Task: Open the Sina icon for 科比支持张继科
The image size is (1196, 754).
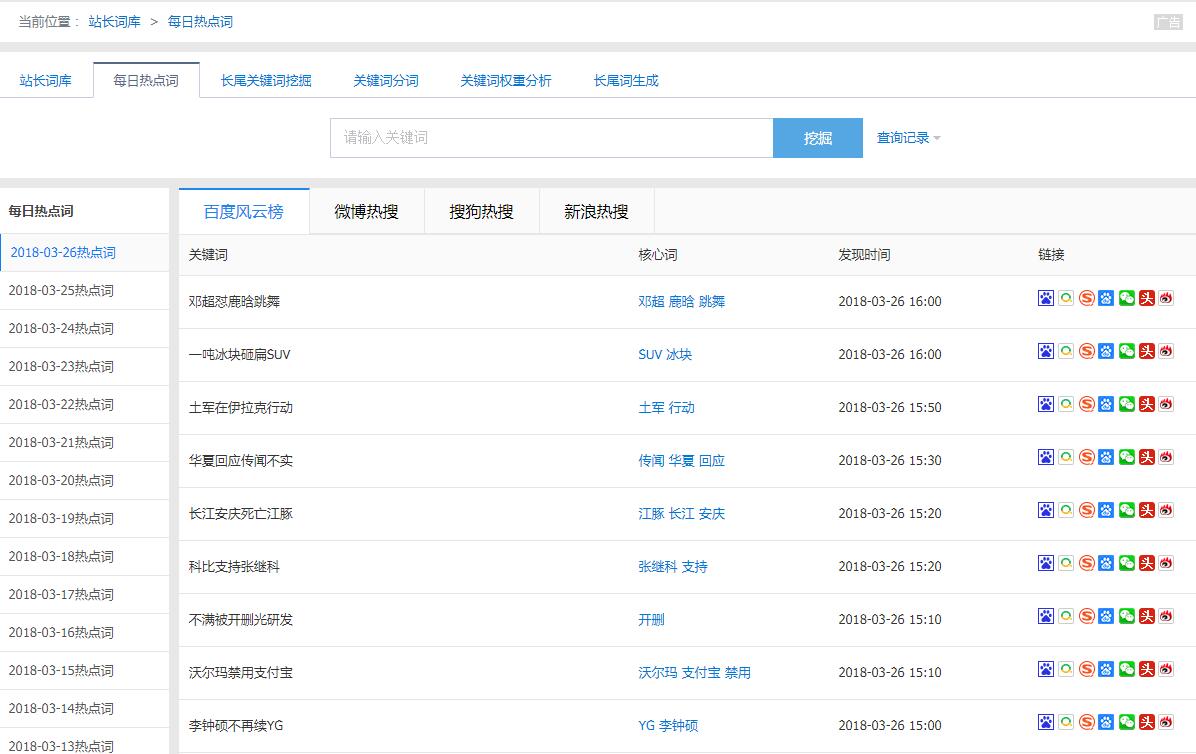Action: click(x=1166, y=563)
